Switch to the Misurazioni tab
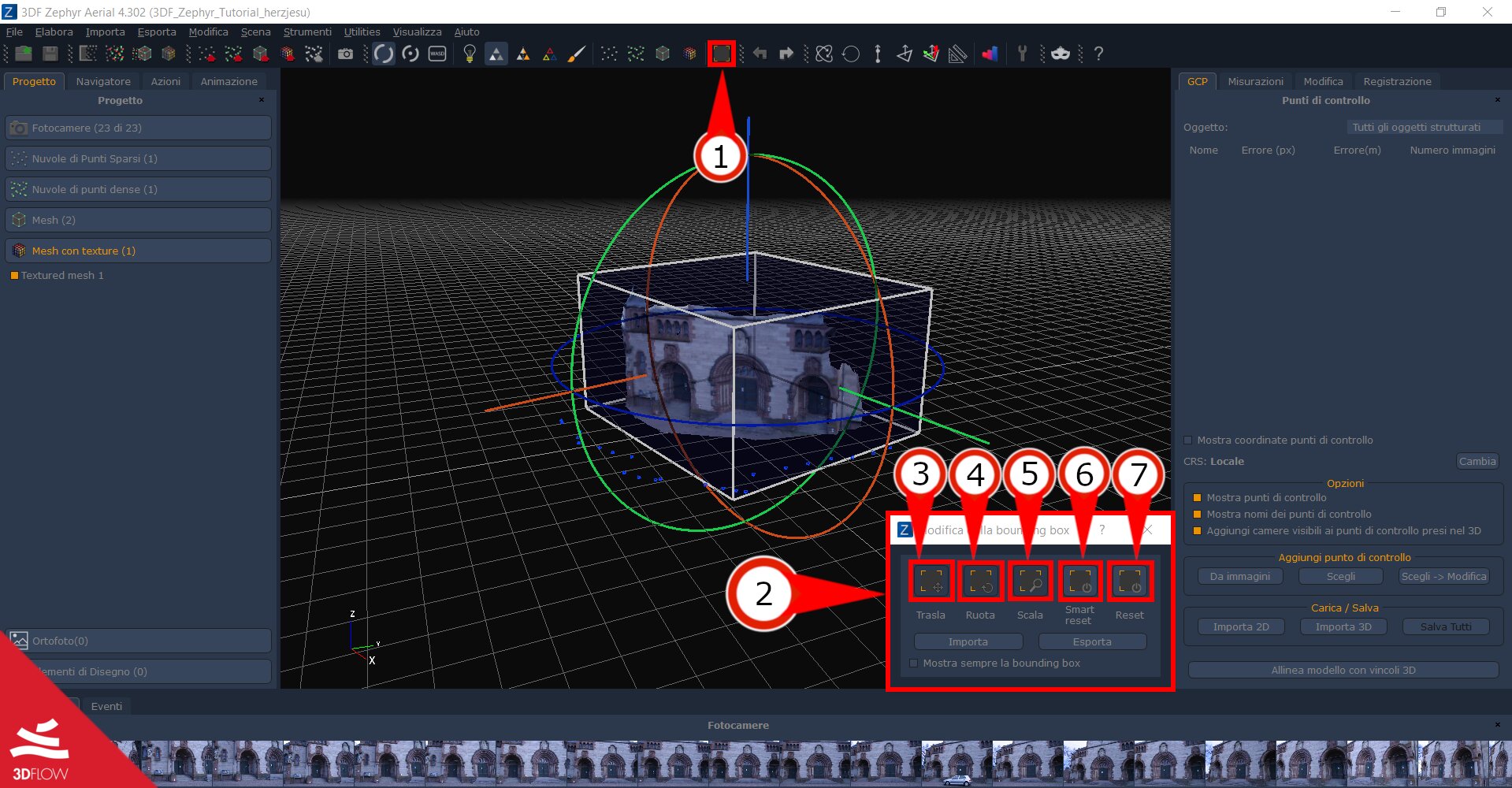Image resolution: width=1512 pixels, height=788 pixels. [1254, 80]
